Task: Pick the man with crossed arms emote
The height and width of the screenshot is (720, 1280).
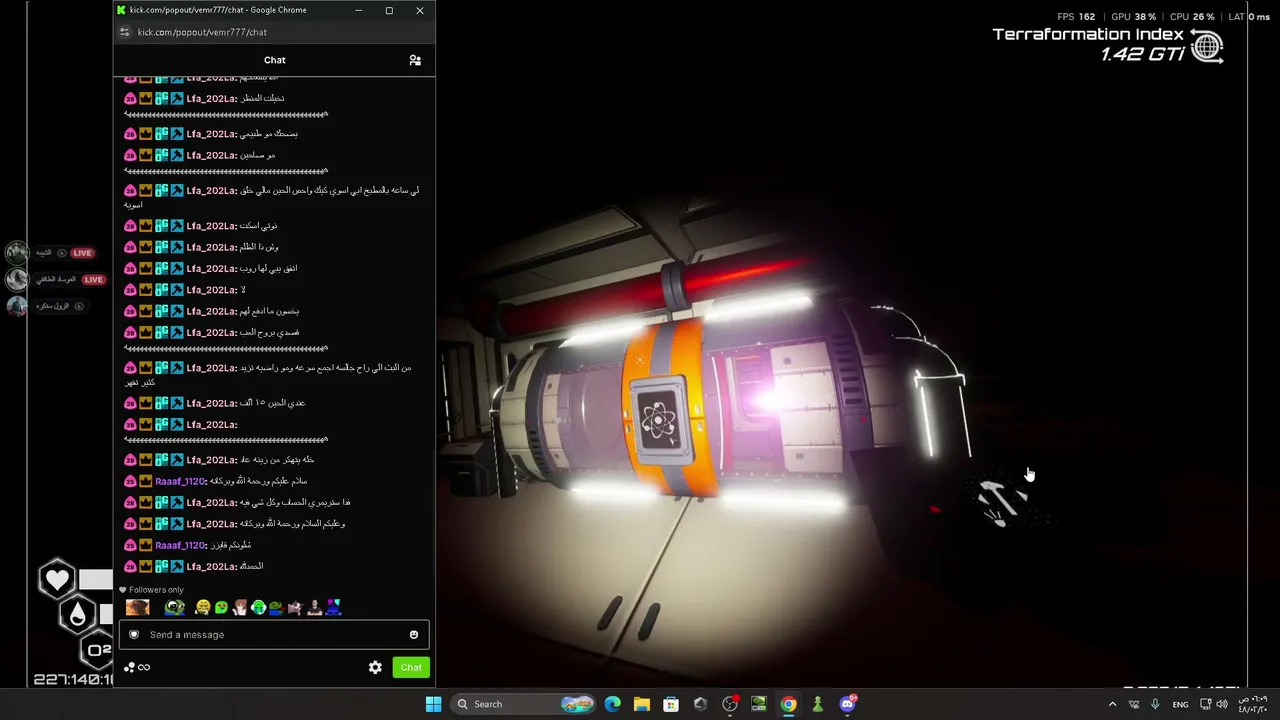Action: (x=314, y=607)
